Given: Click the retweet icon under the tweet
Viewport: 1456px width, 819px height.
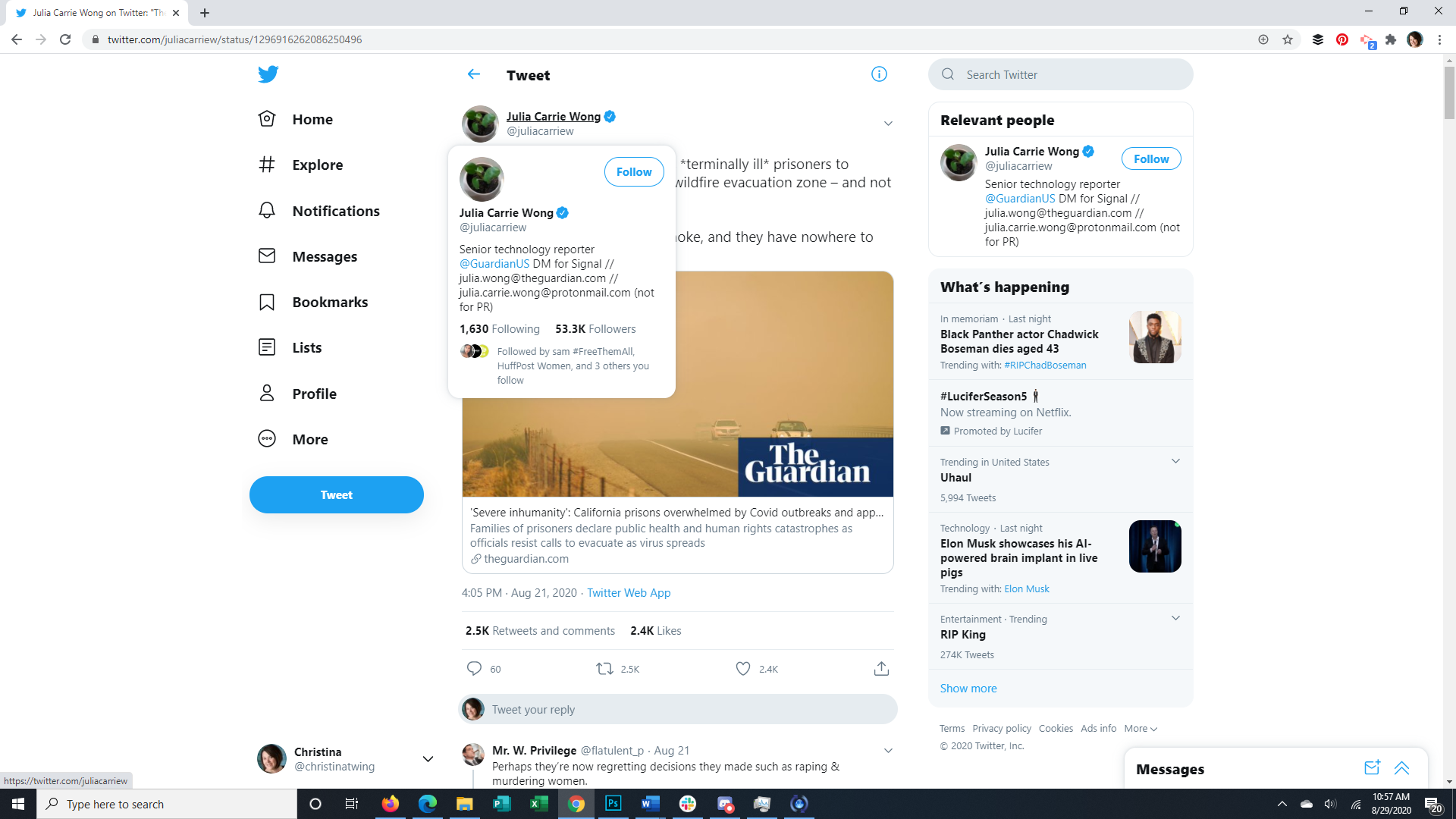Looking at the screenshot, I should (x=604, y=669).
